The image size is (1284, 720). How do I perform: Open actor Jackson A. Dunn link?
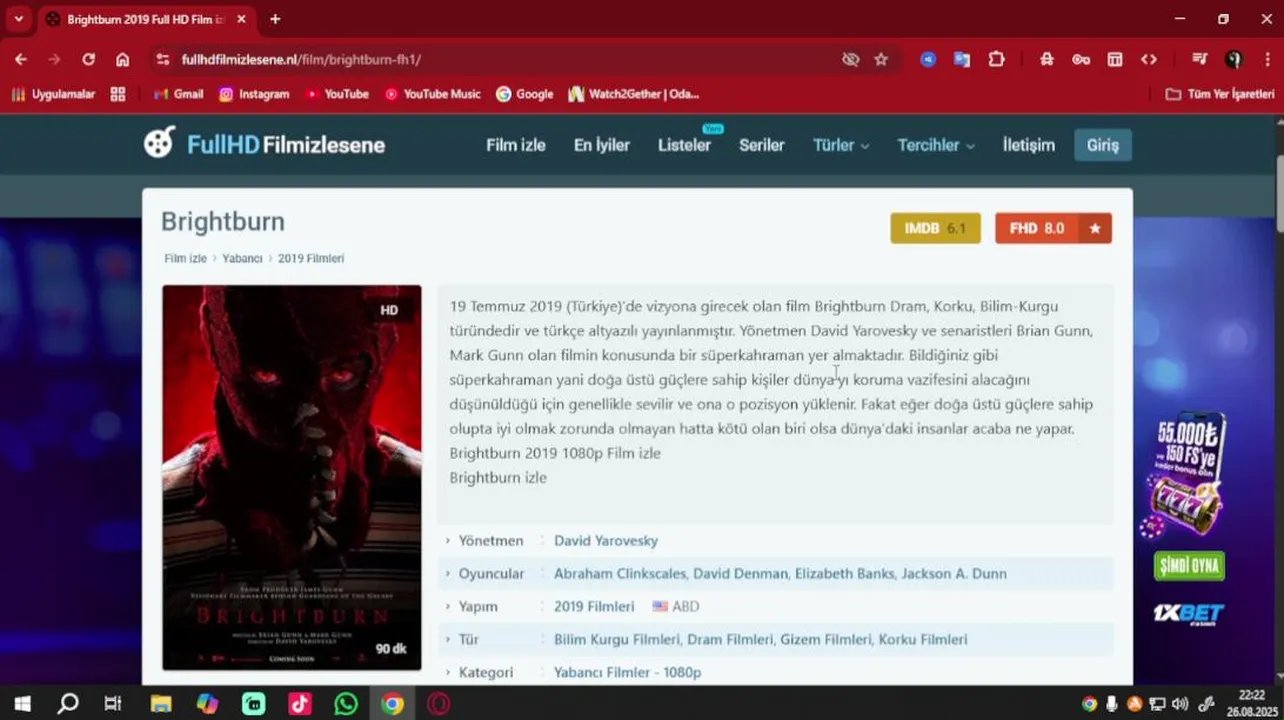click(x=954, y=573)
